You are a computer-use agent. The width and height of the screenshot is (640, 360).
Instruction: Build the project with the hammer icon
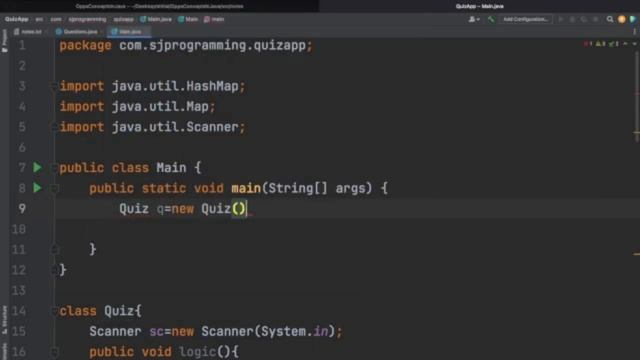click(x=491, y=19)
